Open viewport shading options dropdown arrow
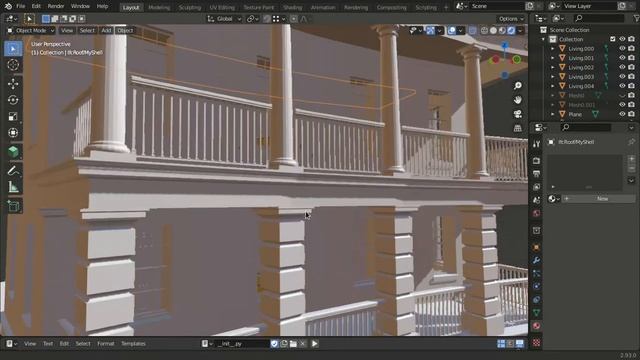 [x=520, y=31]
